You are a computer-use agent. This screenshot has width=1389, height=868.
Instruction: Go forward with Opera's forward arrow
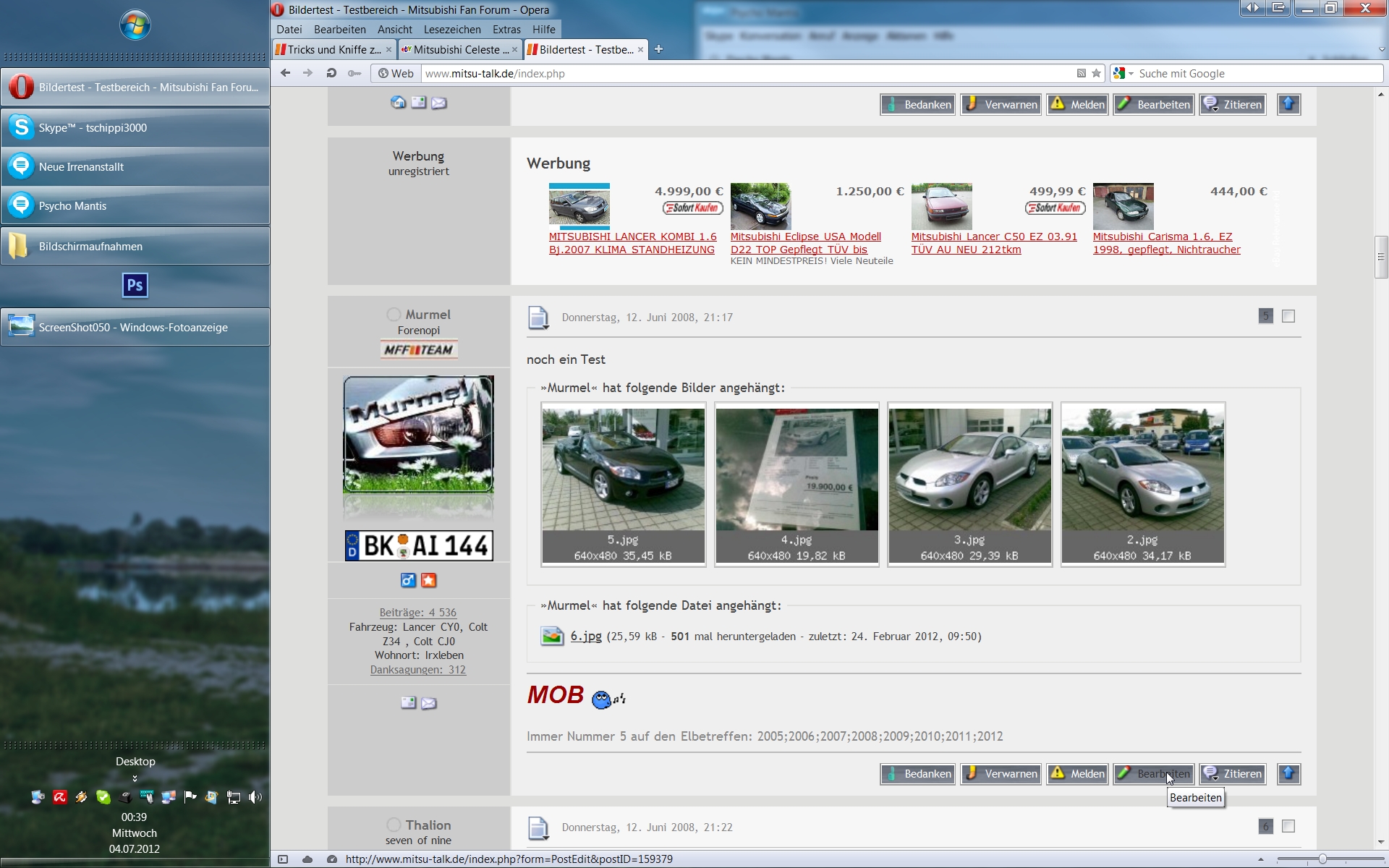point(308,73)
